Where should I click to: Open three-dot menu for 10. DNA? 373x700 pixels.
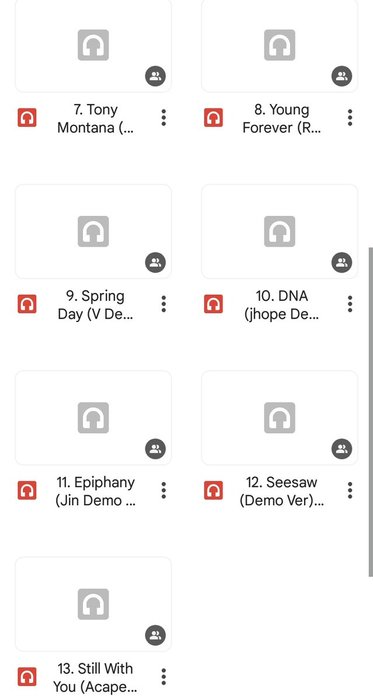(350, 304)
